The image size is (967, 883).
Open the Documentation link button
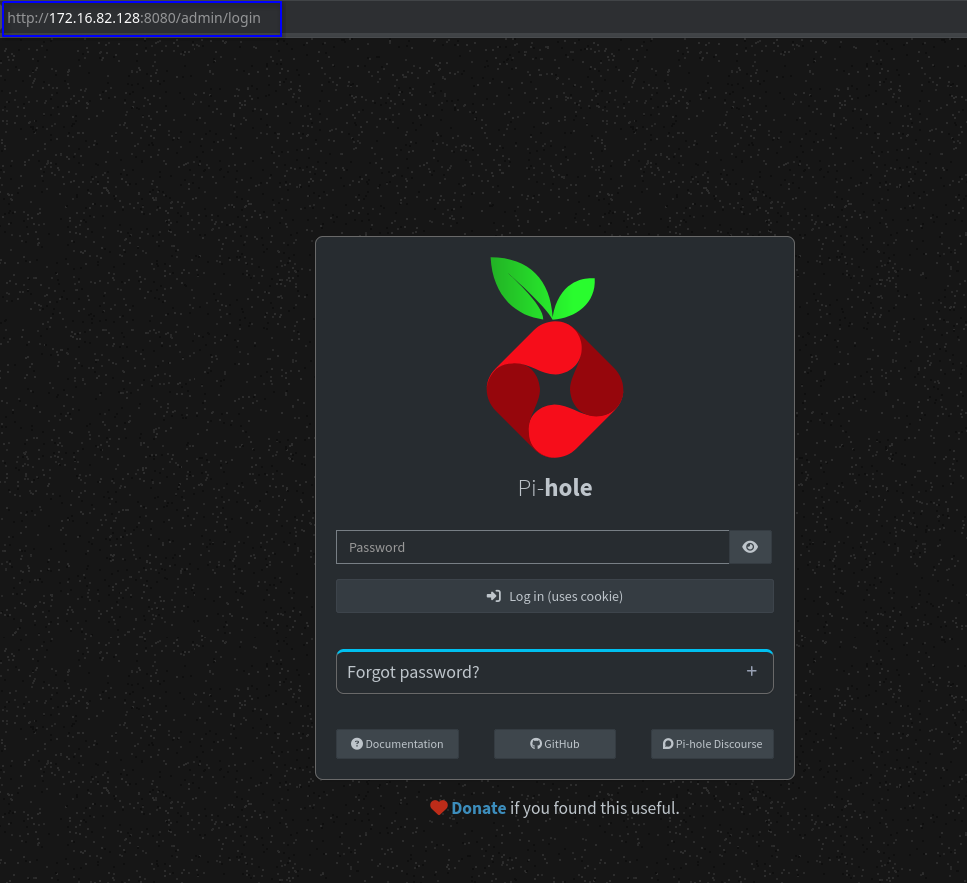[397, 744]
